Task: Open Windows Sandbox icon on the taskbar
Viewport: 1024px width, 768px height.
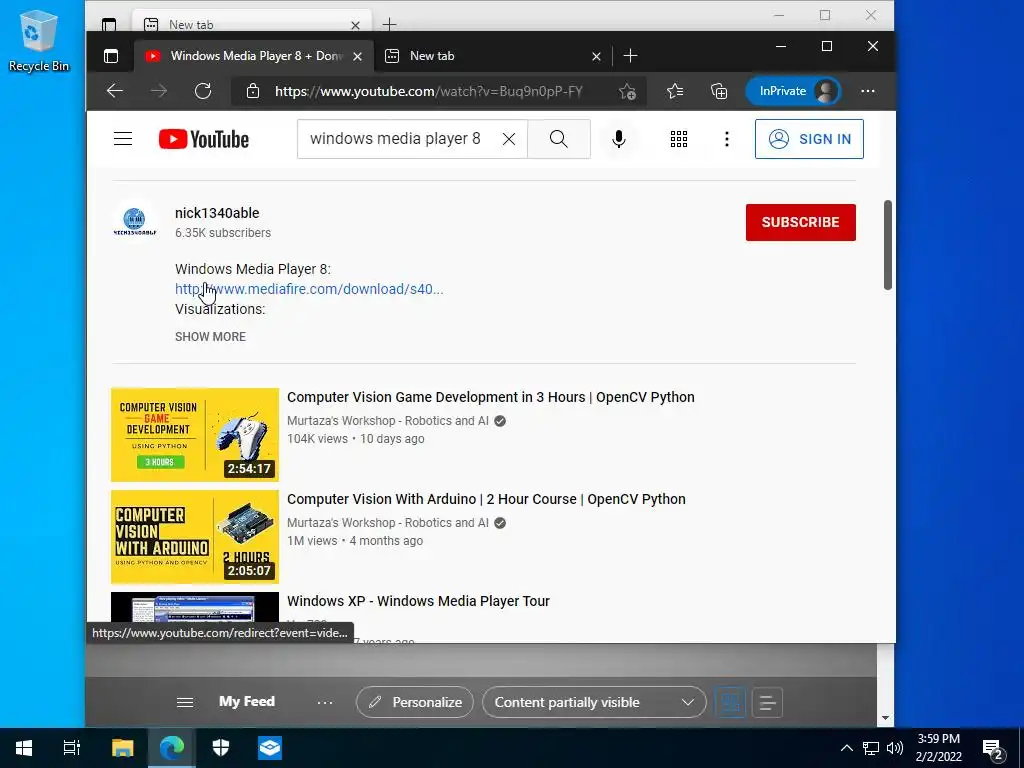Action: 270,747
